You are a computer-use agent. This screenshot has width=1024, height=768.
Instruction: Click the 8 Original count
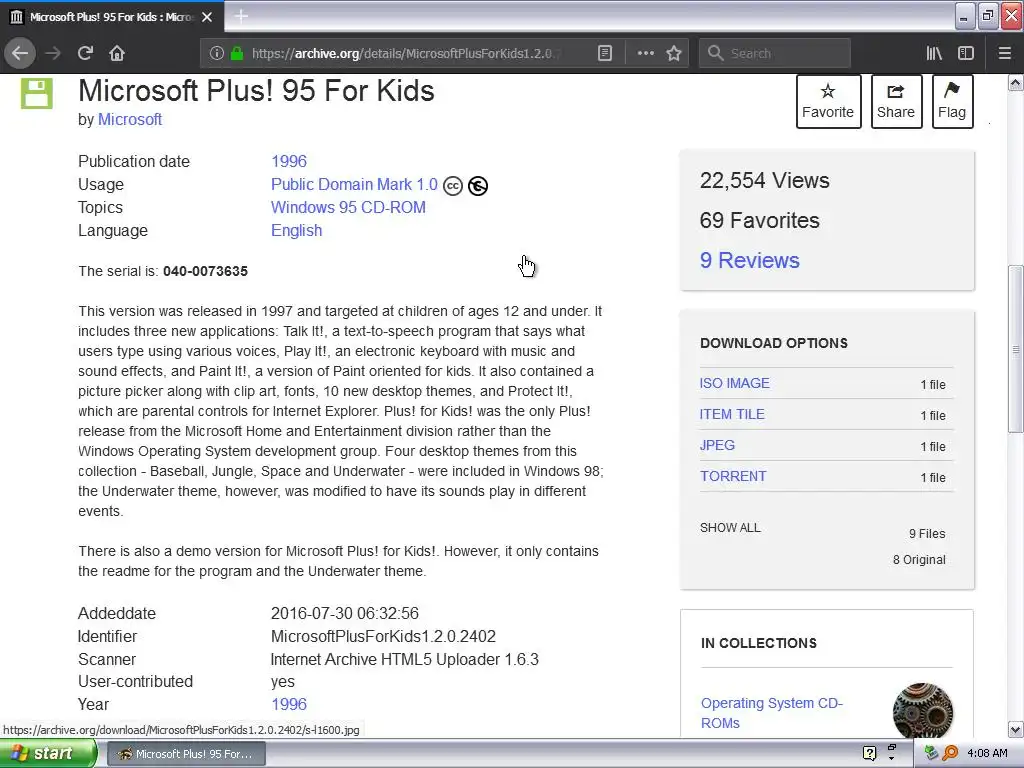click(920, 560)
